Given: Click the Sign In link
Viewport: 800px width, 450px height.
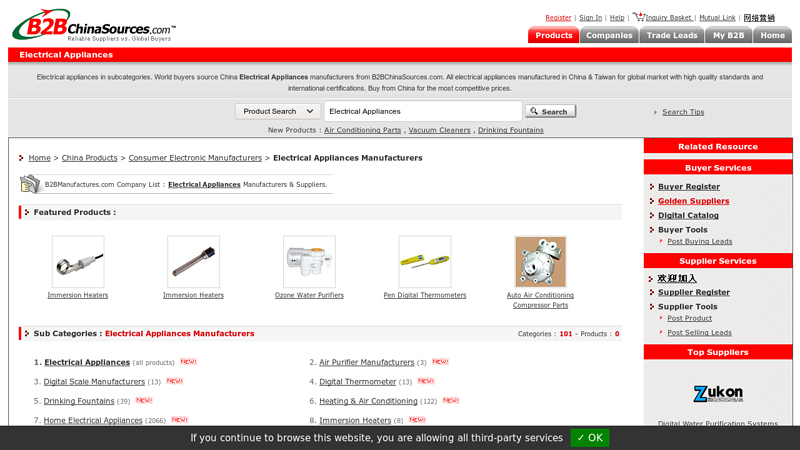Looking at the screenshot, I should [x=590, y=17].
